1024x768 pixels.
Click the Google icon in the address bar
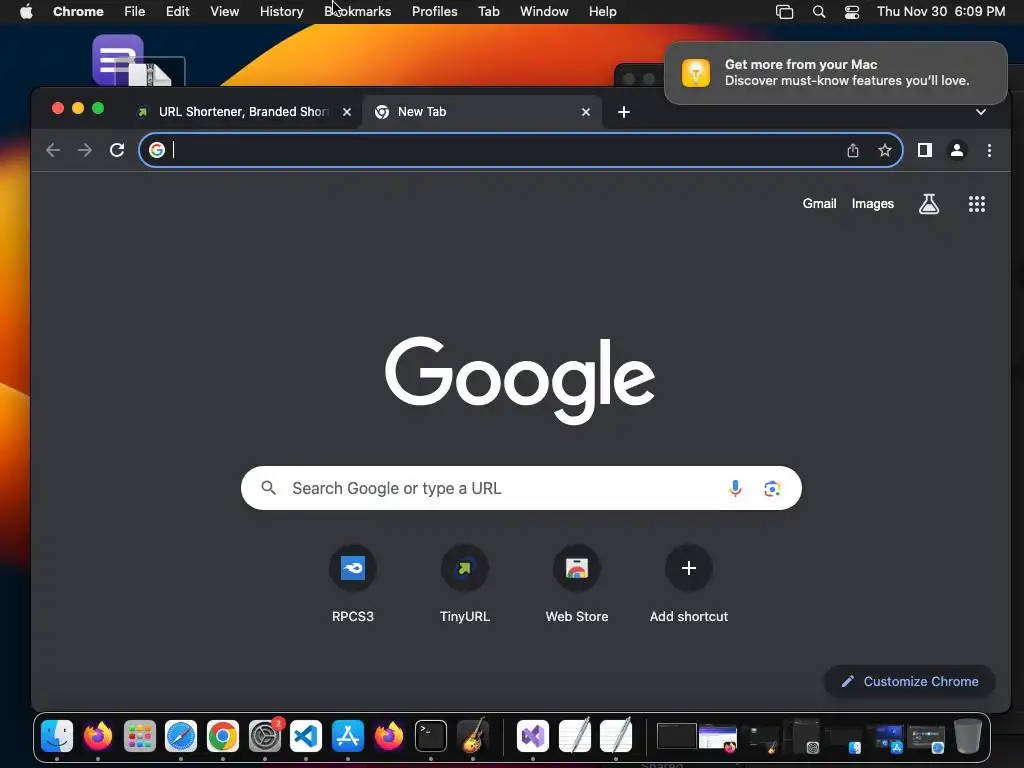coord(157,150)
